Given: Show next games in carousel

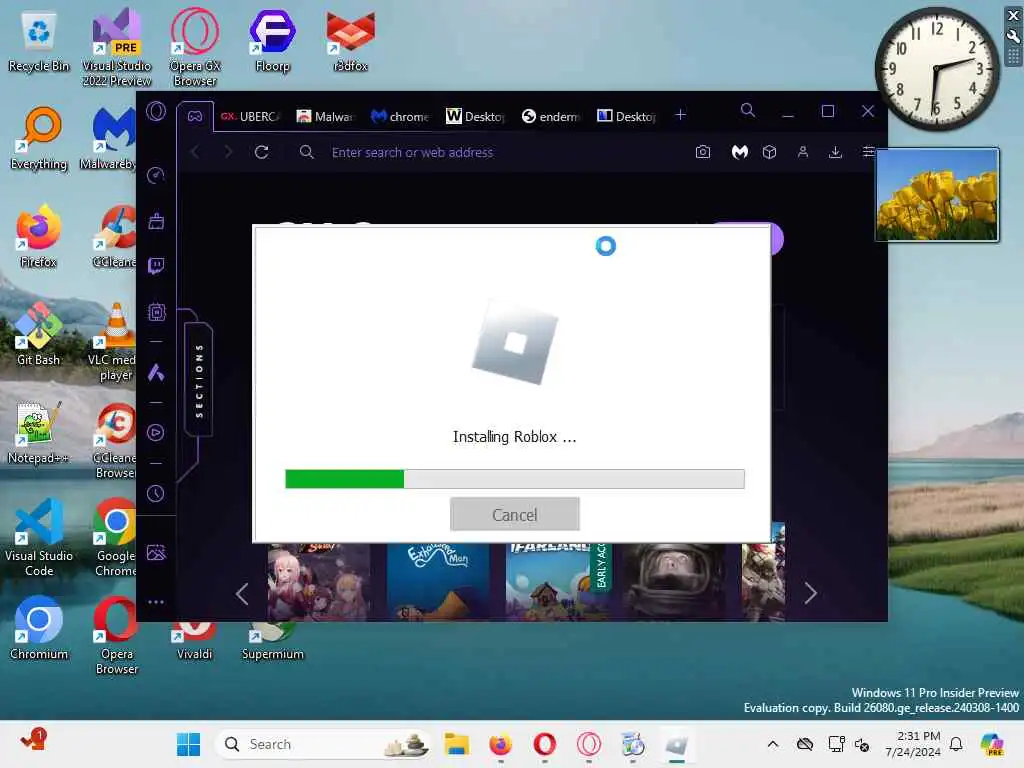Looking at the screenshot, I should tap(810, 594).
